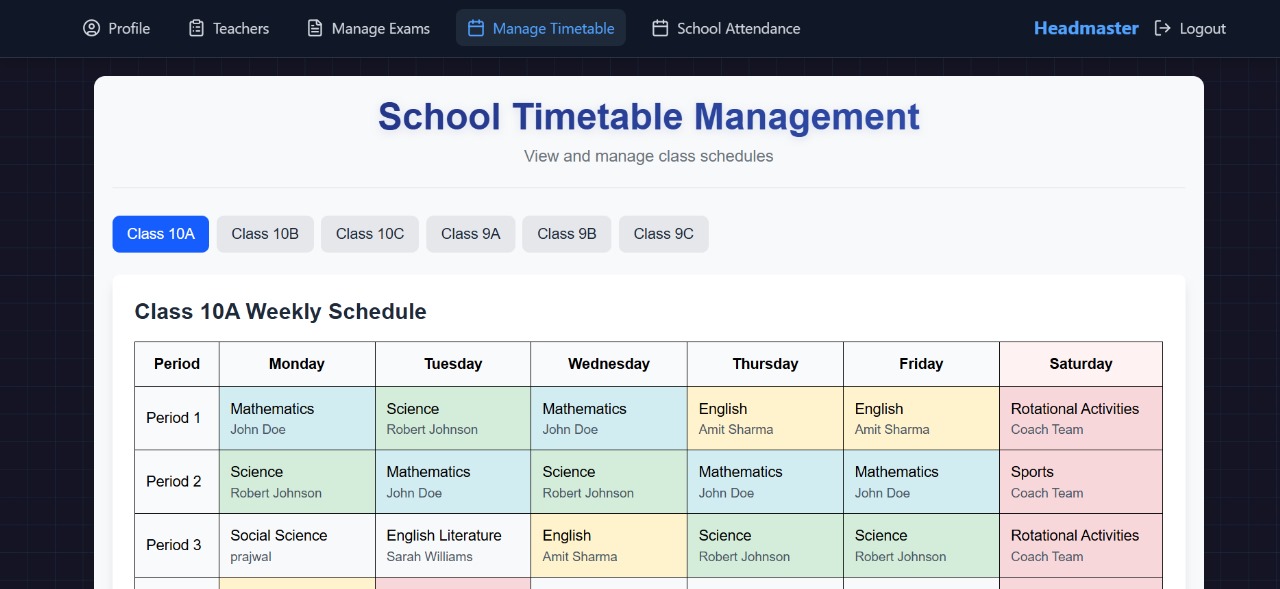Select the Class 10A tab

tap(160, 234)
